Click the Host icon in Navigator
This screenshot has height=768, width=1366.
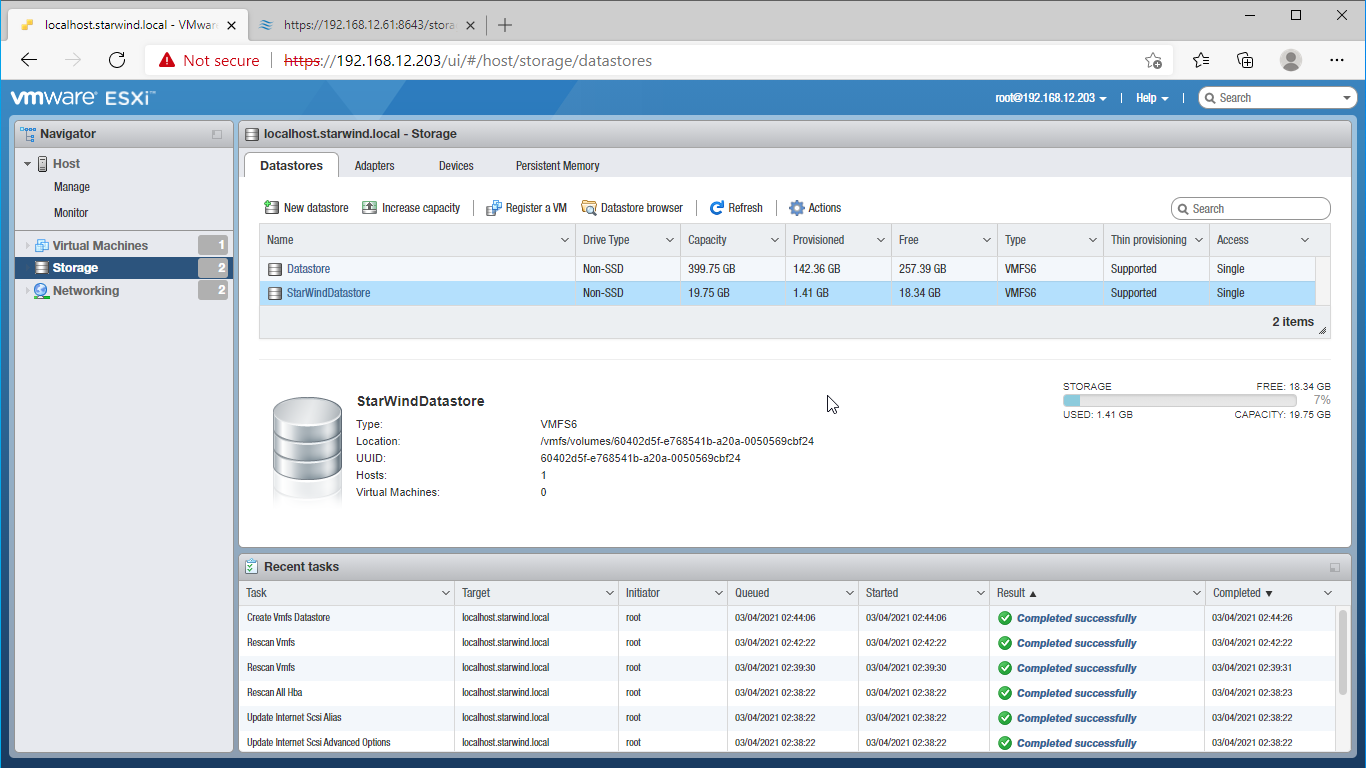click(43, 164)
